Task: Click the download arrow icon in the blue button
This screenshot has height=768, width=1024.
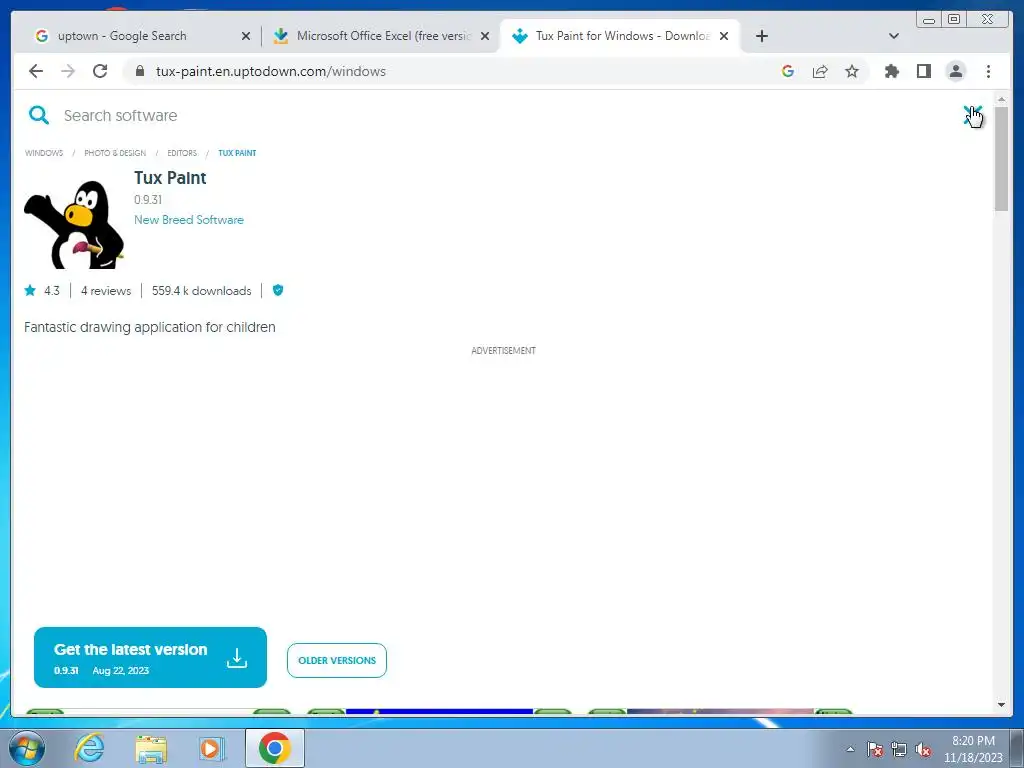Action: (237, 658)
